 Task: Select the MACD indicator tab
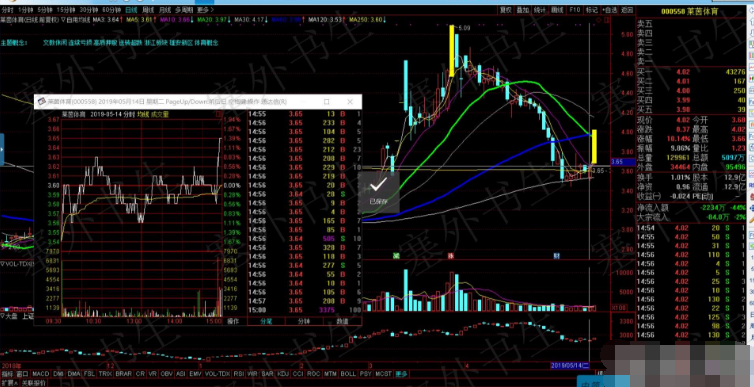coord(41,374)
